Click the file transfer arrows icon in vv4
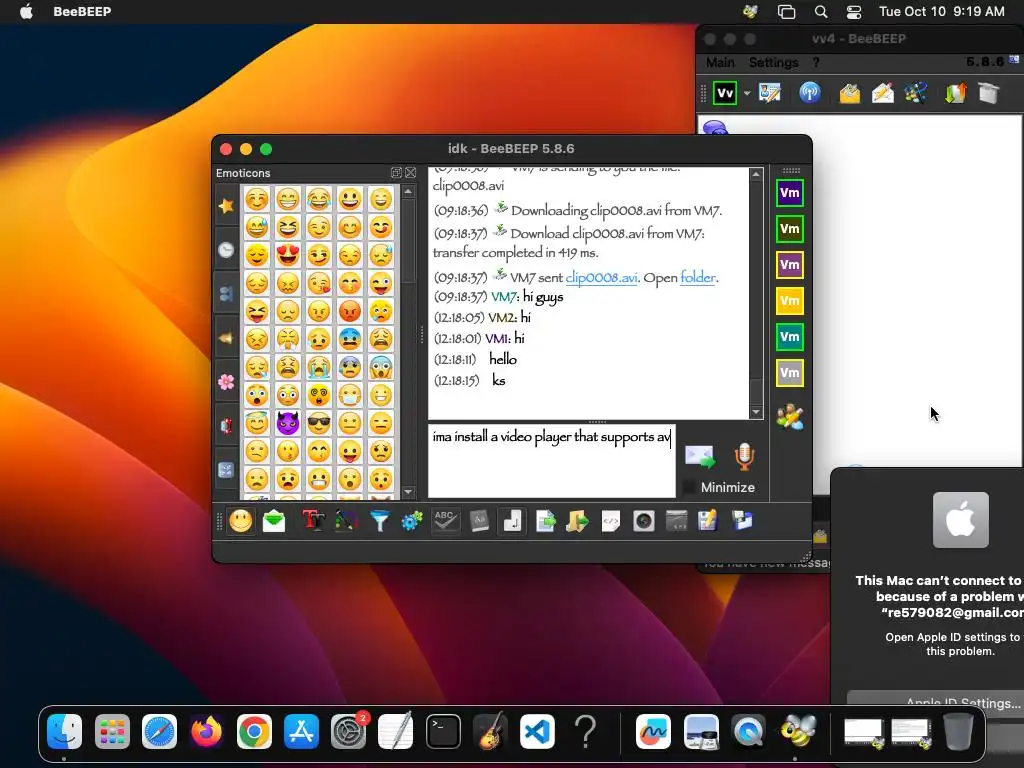The height and width of the screenshot is (768, 1024). click(955, 93)
